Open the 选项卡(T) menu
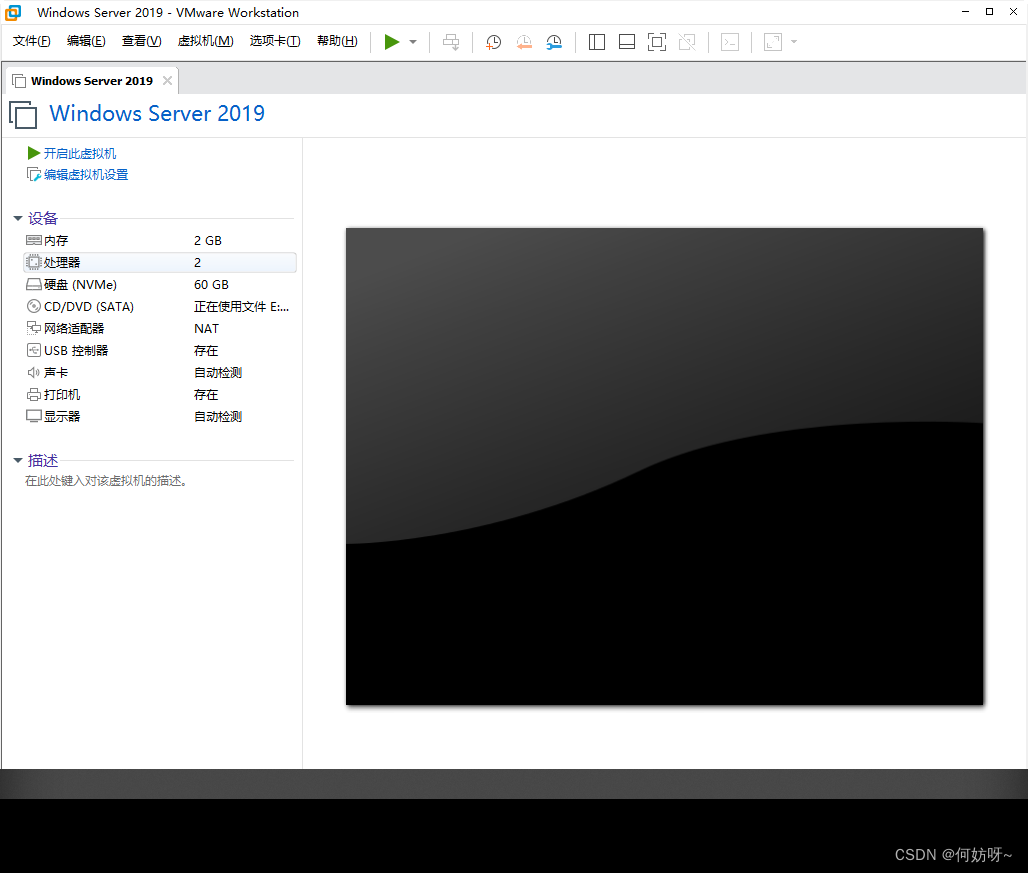The image size is (1028, 873). click(x=275, y=41)
